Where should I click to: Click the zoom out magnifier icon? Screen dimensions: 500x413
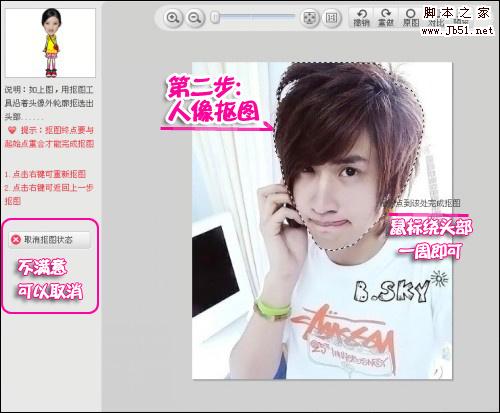(x=195, y=18)
